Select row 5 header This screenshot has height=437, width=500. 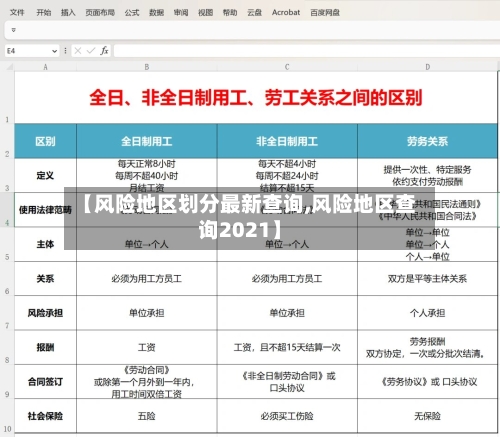point(7,244)
